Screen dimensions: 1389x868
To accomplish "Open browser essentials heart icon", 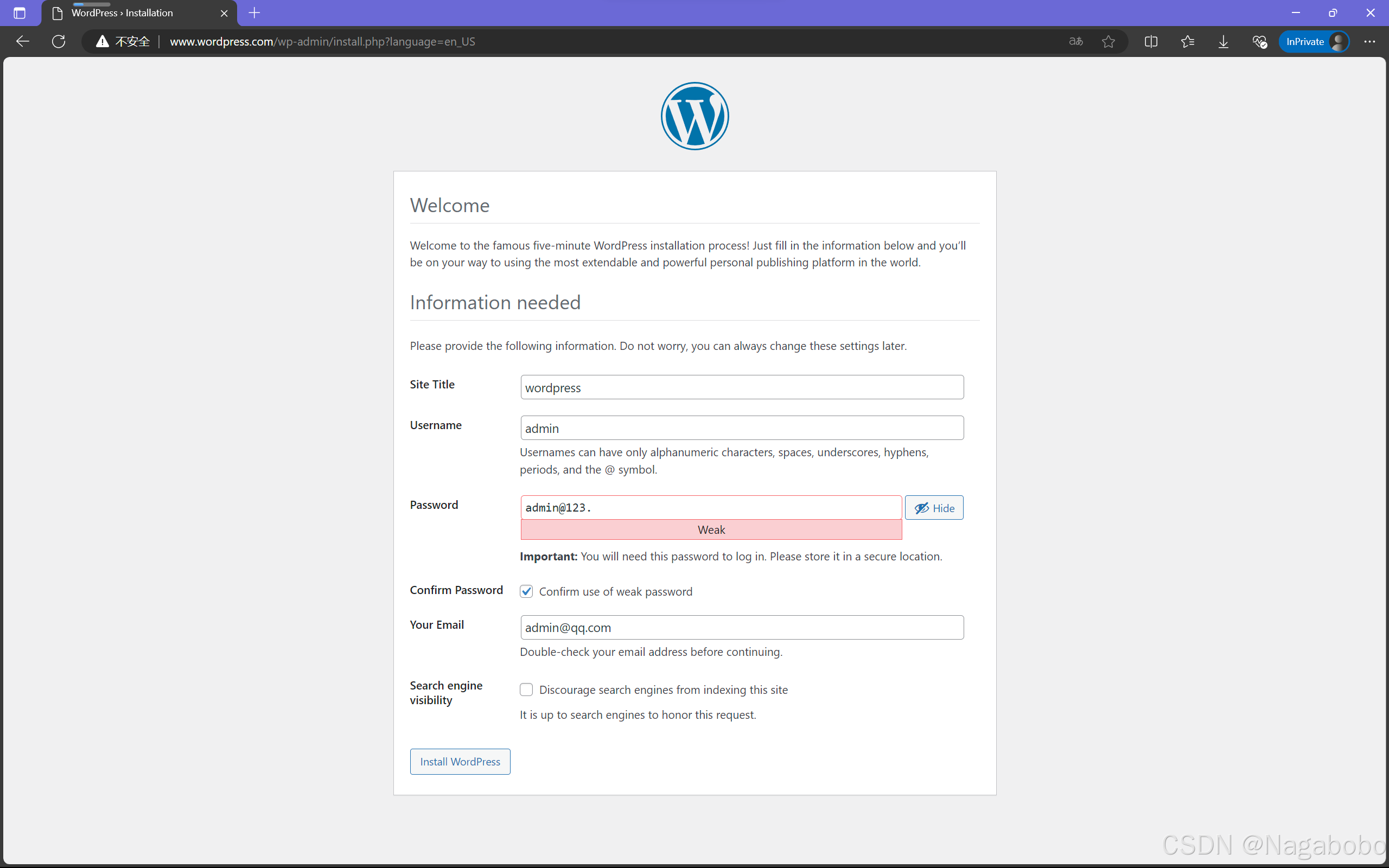I will click(1259, 41).
